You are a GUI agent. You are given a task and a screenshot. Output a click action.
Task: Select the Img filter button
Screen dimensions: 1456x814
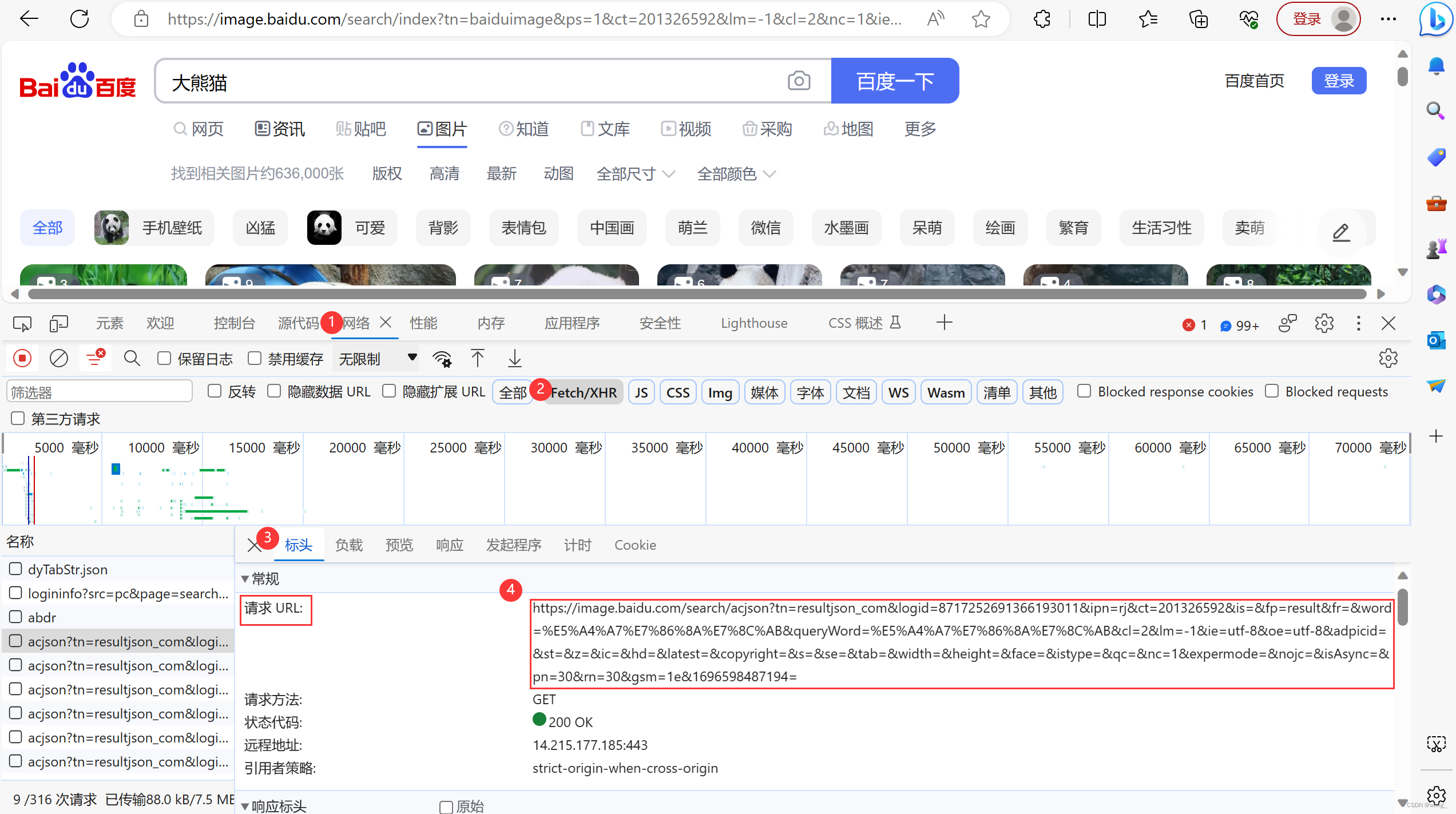(x=720, y=392)
